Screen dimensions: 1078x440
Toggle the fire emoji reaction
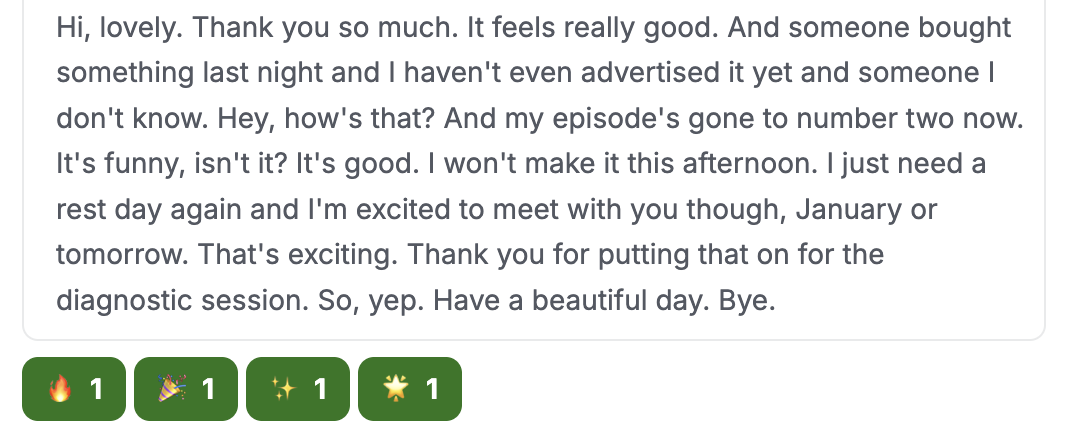click(x=74, y=389)
